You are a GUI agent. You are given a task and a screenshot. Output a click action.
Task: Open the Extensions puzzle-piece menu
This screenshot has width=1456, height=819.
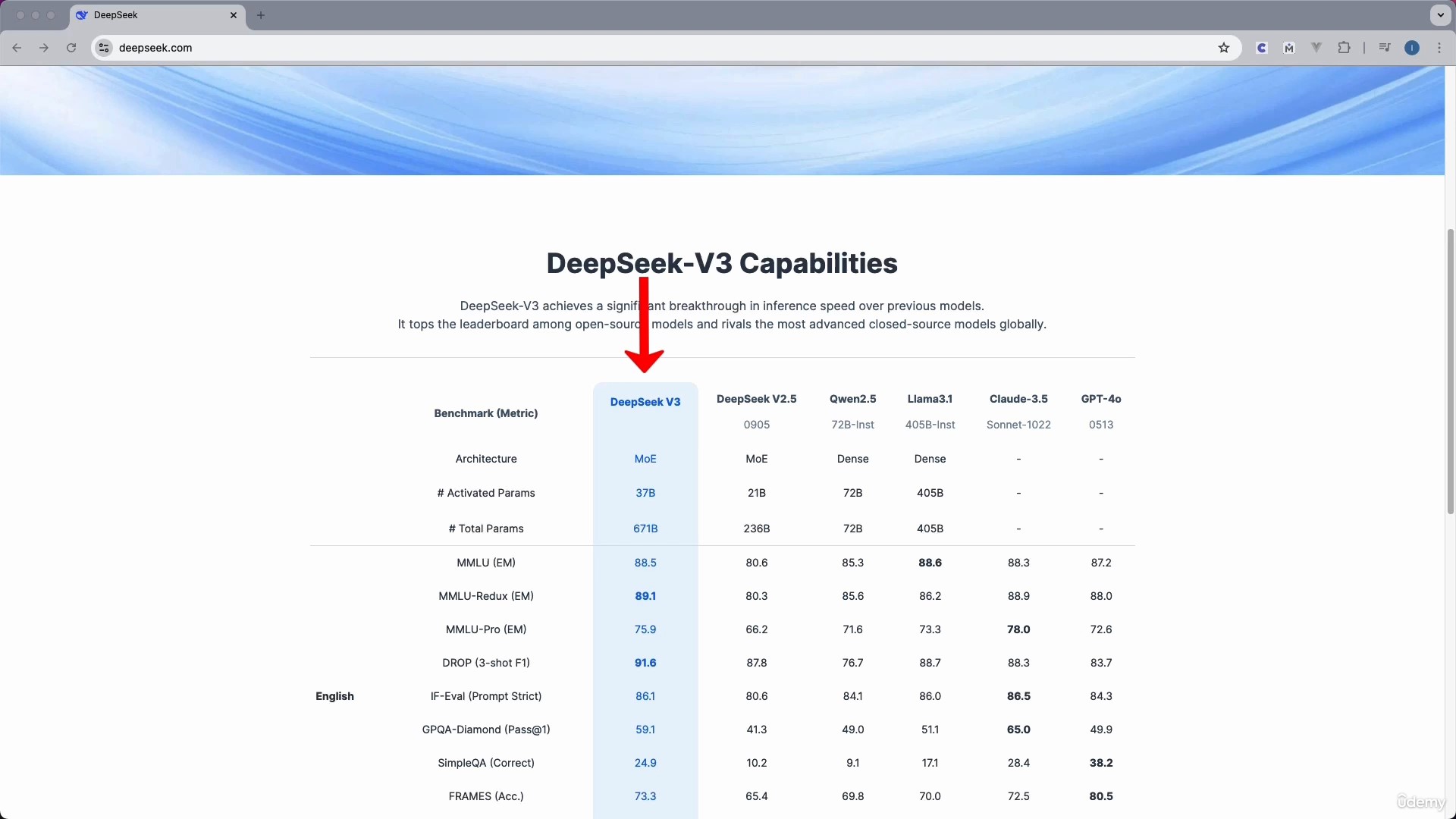[x=1344, y=48]
